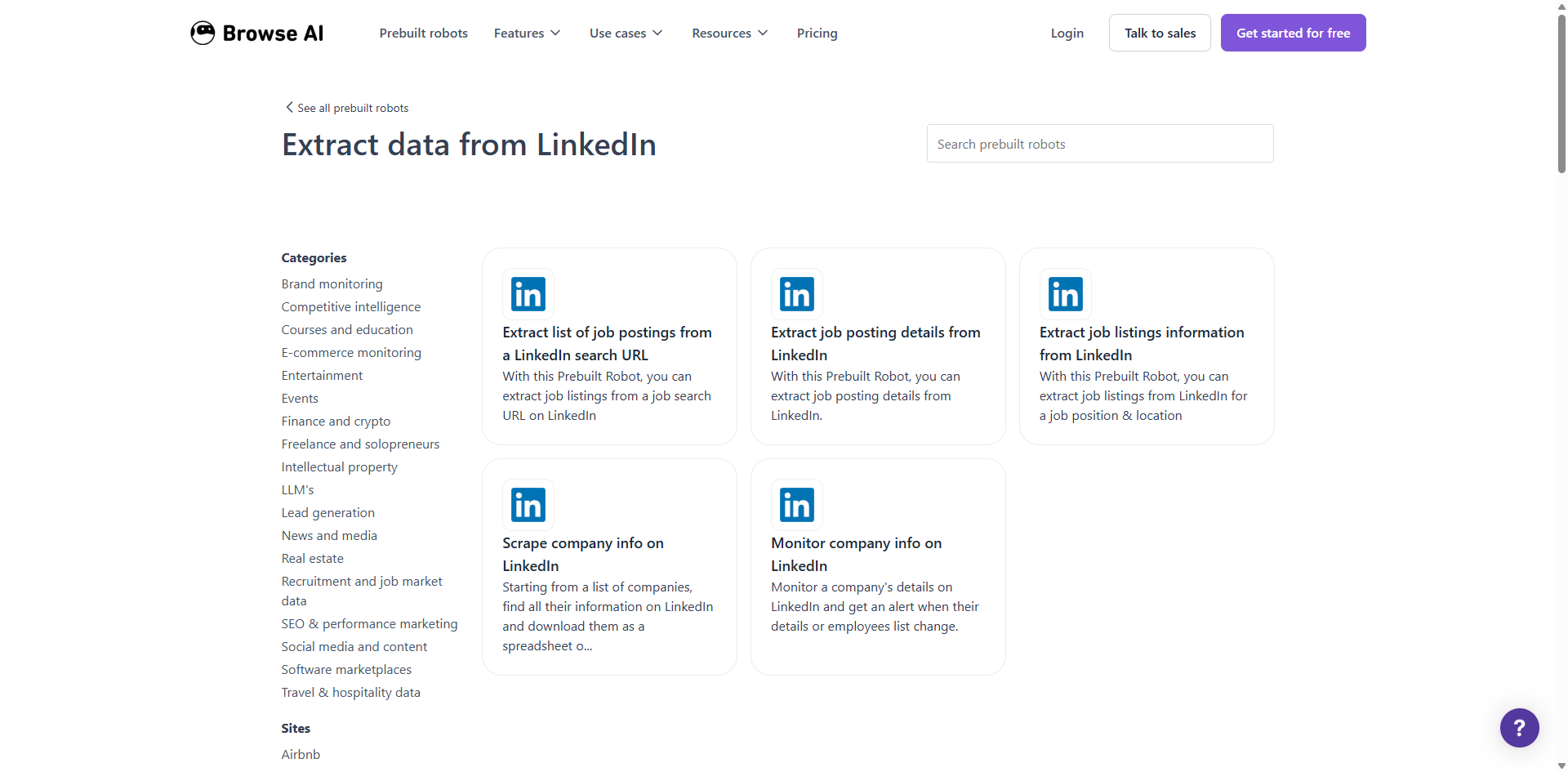Click LinkedIn icon on job postings search URL card
The image size is (1568, 772).
coord(528,294)
